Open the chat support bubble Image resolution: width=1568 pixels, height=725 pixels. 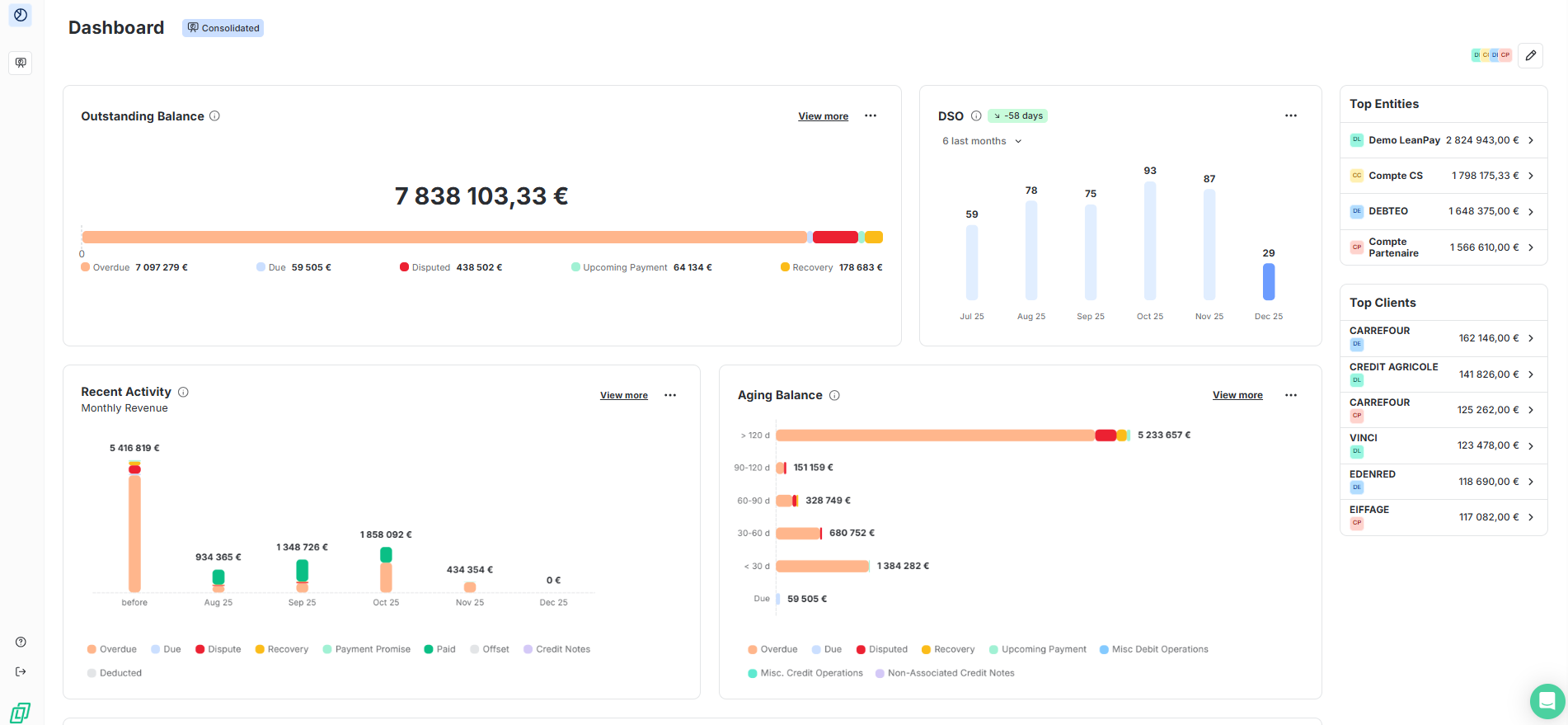[x=1547, y=701]
